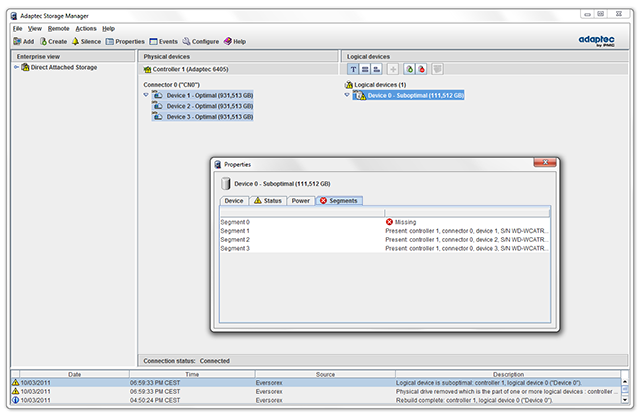Click Configure in the toolbar
This screenshot has height=414, width=640.
201,42
